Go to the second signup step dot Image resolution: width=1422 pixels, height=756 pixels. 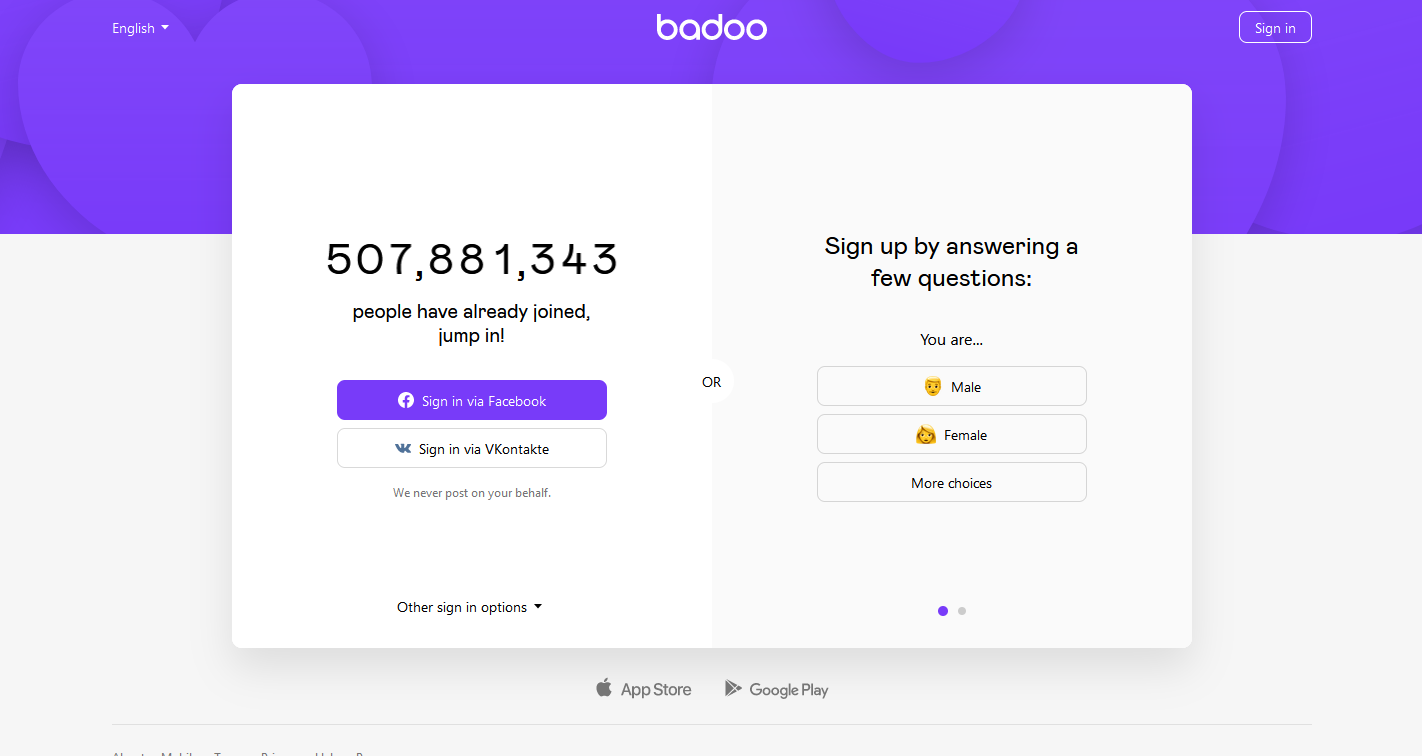tap(962, 611)
